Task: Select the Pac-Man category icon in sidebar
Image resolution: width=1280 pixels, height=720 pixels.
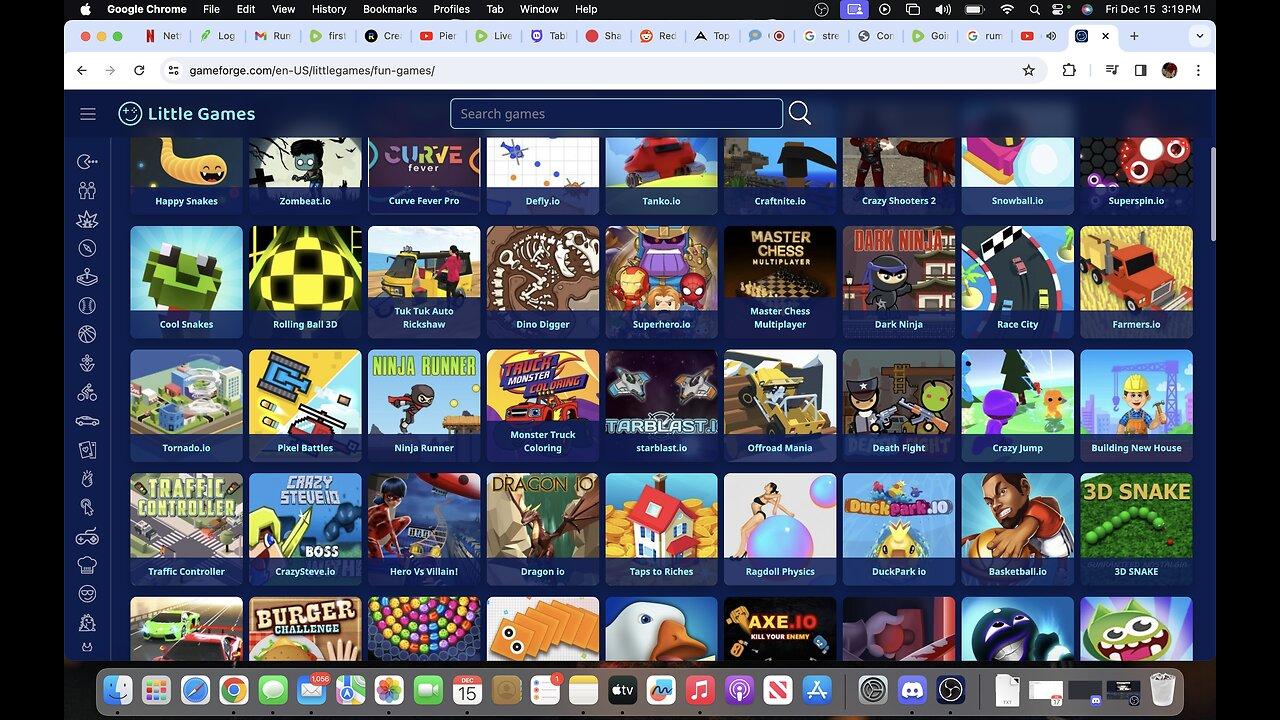Action: [88, 162]
